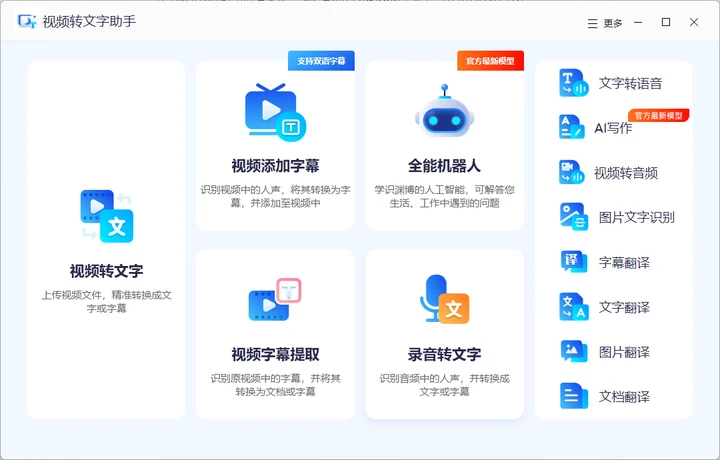Viewport: 720px width, 460px height.
Task: Click the 文字转语音 icon
Action: click(x=574, y=83)
